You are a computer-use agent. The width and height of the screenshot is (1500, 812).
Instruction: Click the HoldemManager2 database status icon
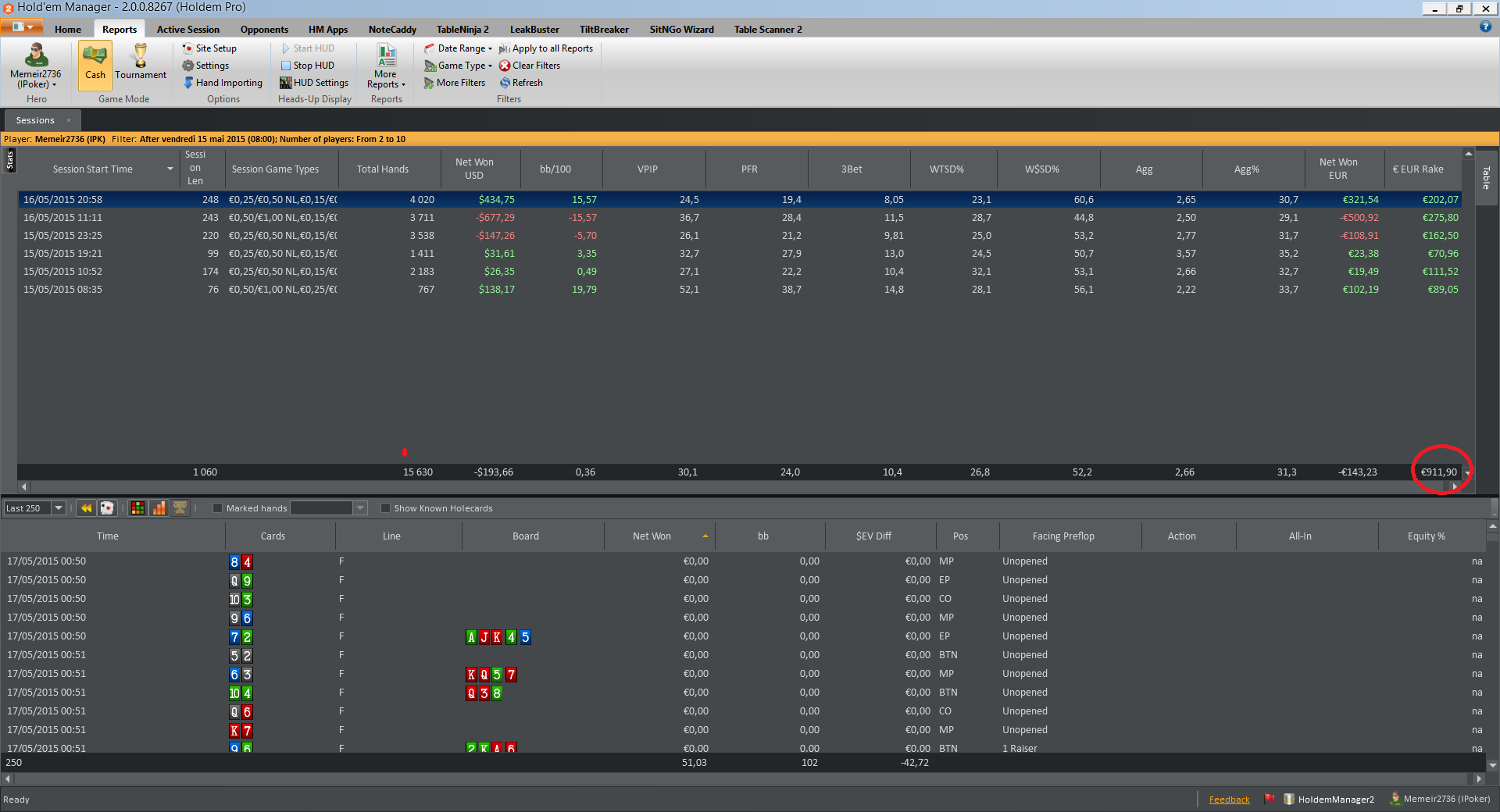coord(1329,799)
